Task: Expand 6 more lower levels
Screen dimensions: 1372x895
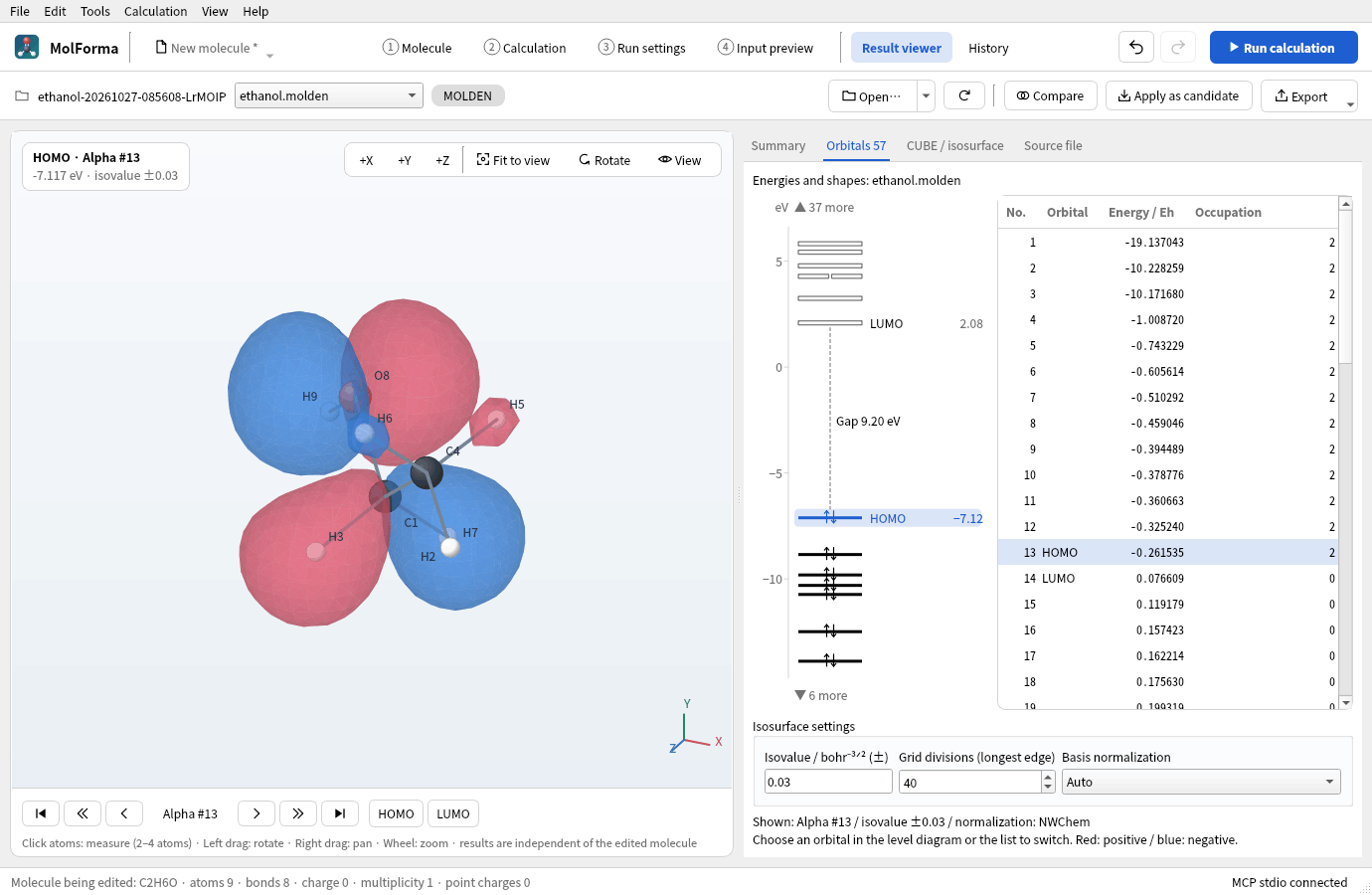Action: tap(821, 695)
